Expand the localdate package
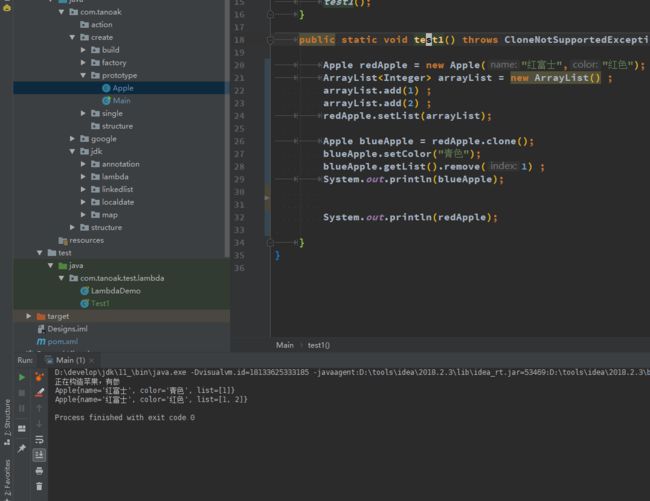Viewport: 650px width, 501px height. coord(83,202)
